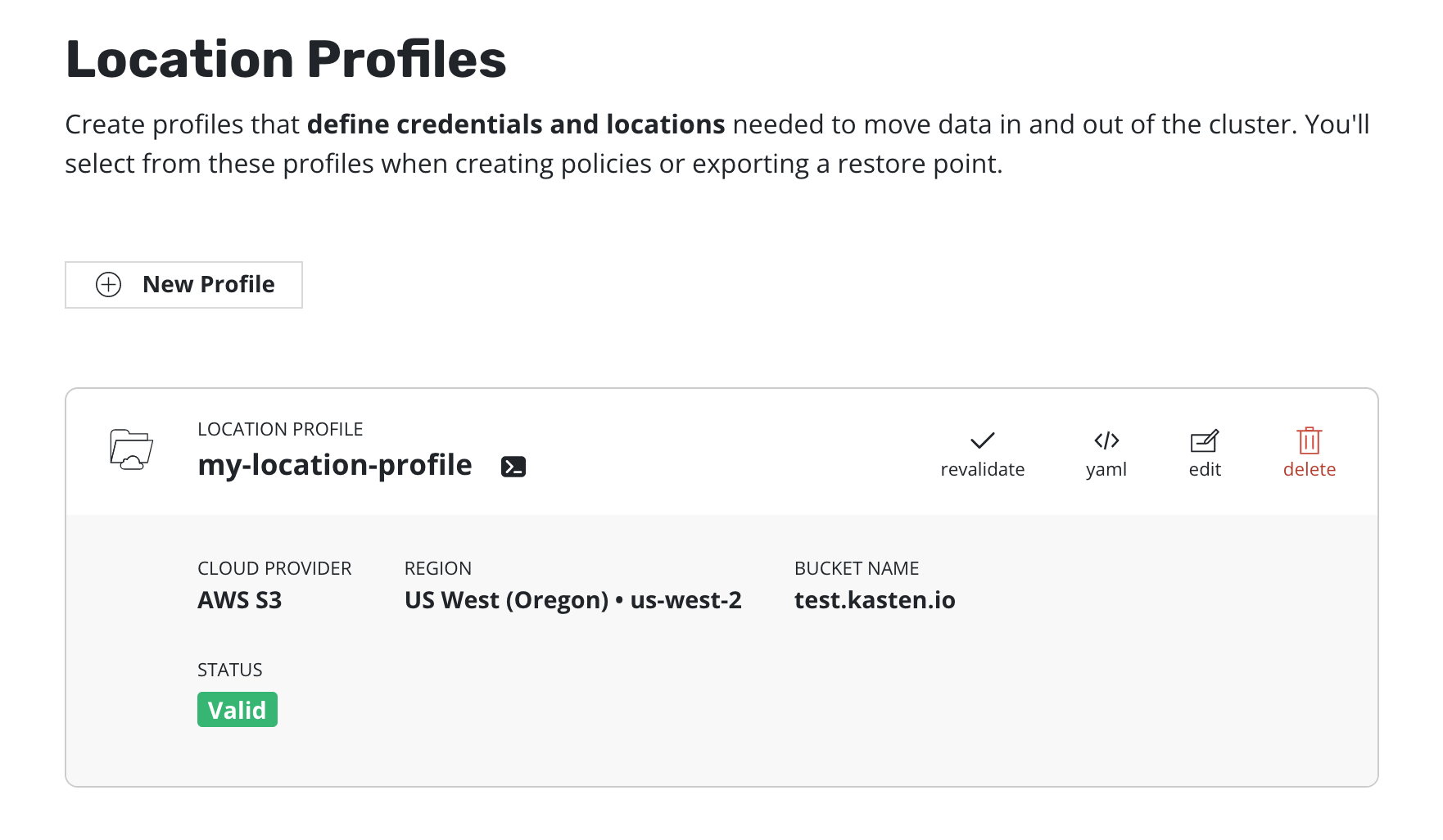Click the edit pencil icon
This screenshot has width=1443, height=840.
pyautogui.click(x=1204, y=441)
